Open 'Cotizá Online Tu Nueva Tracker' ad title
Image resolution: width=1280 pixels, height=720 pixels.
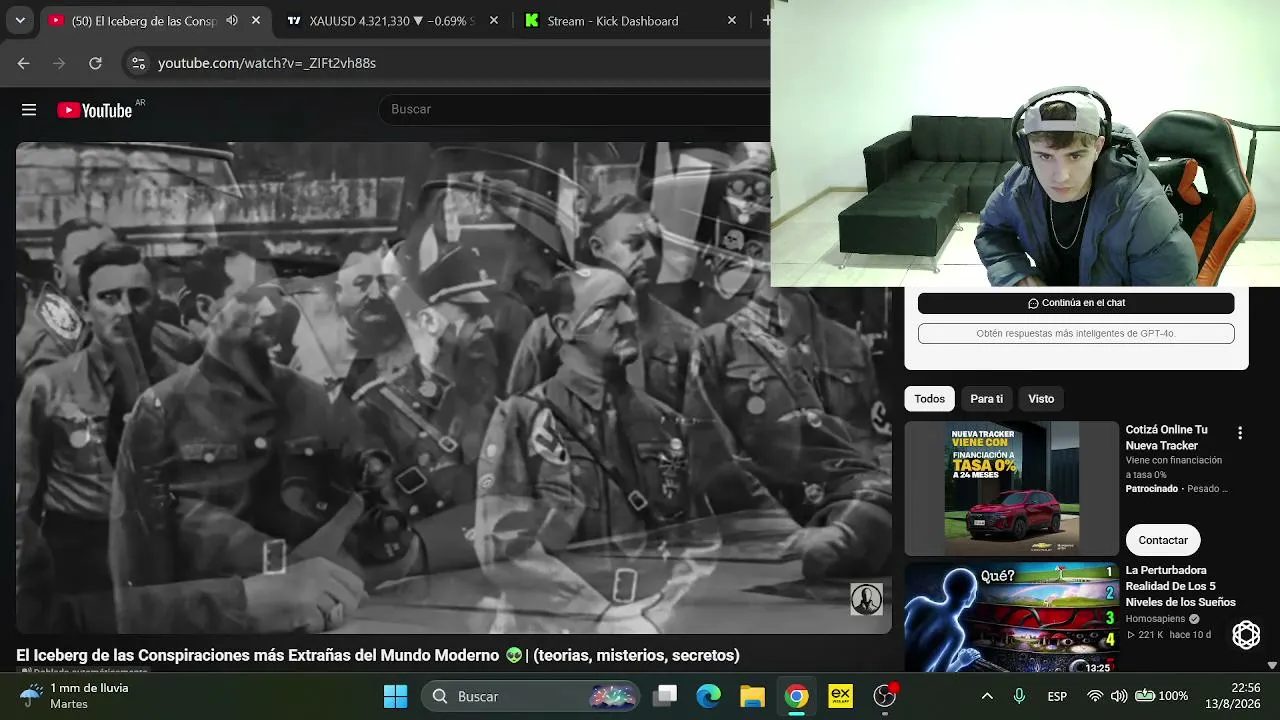tap(1167, 437)
